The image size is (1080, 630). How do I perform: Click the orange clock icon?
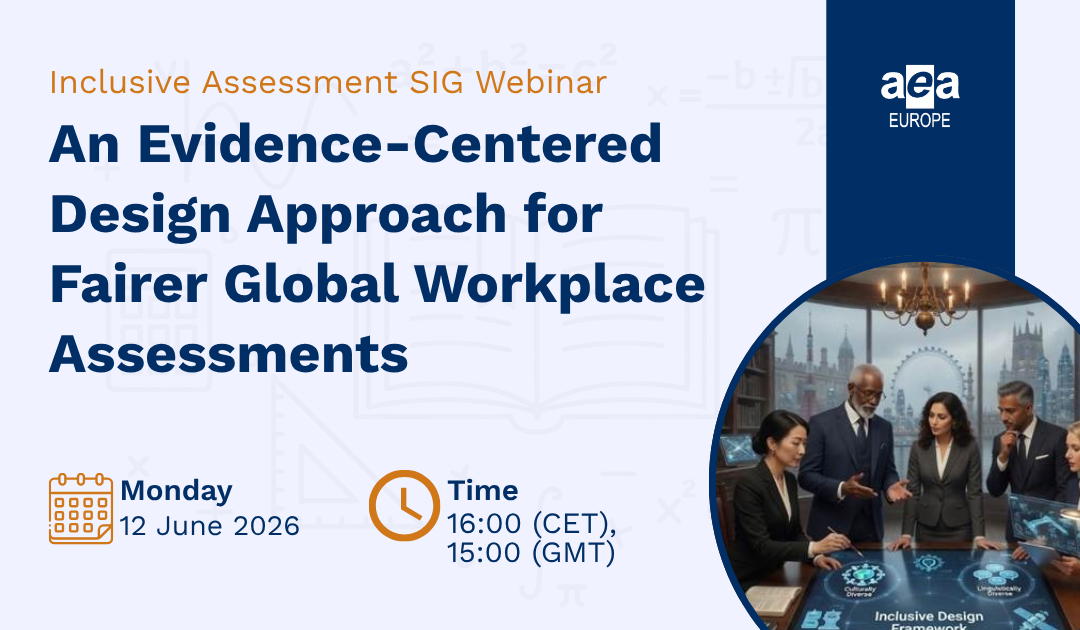[x=404, y=505]
